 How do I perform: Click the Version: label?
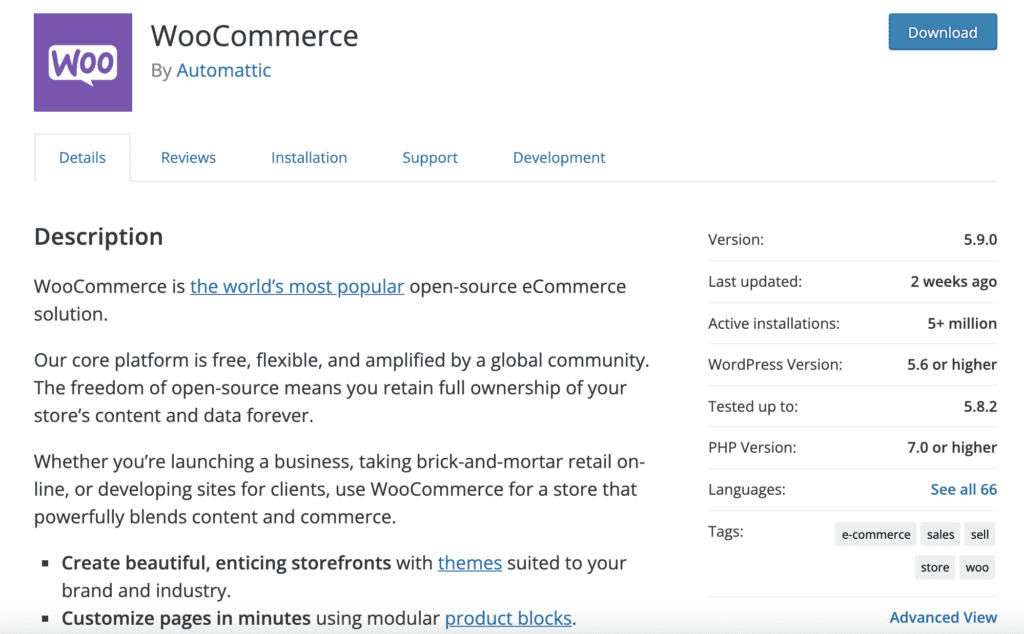click(x=736, y=240)
